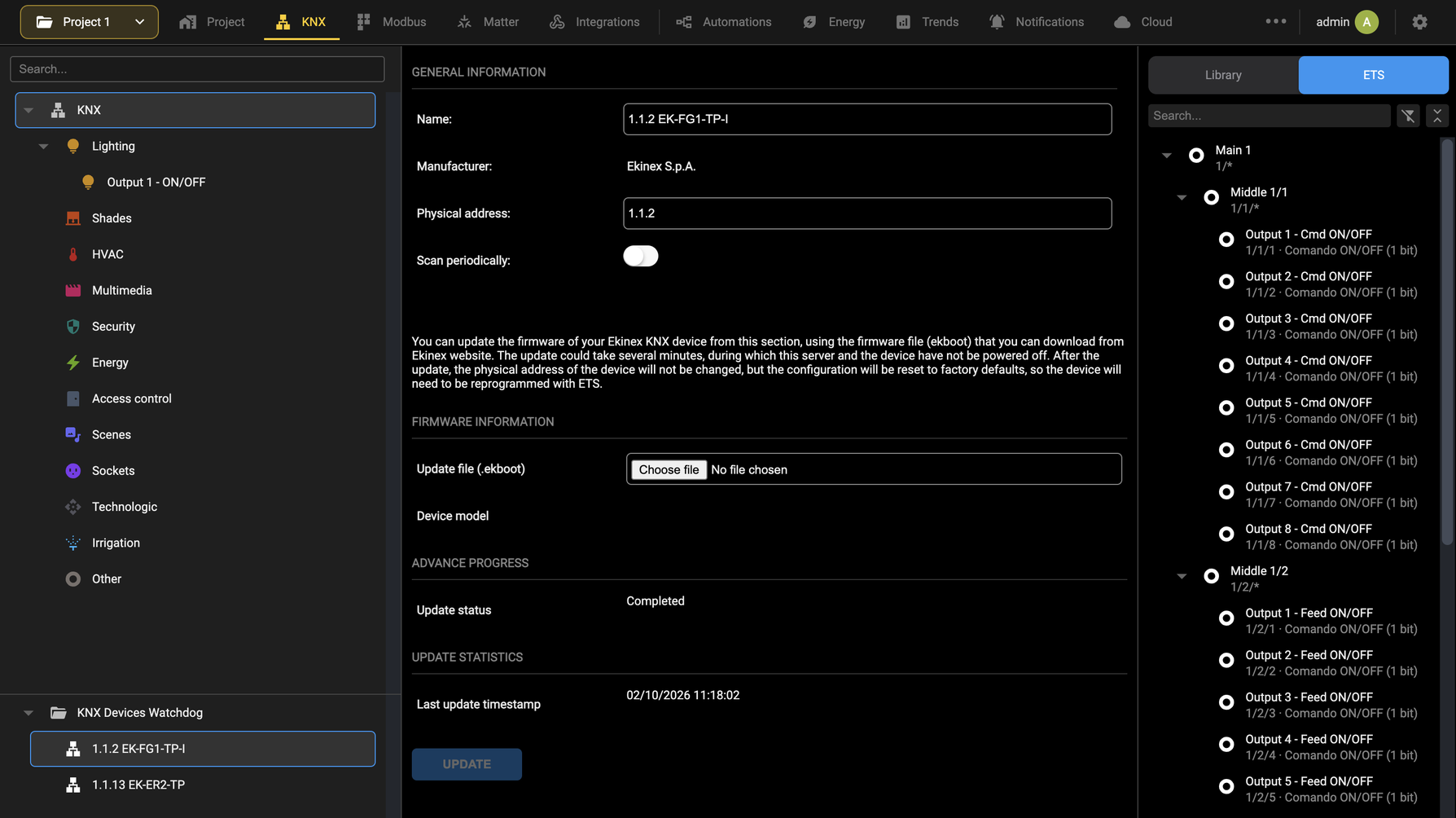Screen dimensions: 1456x818
Task: Select the Scenes category icon
Action: 73,435
